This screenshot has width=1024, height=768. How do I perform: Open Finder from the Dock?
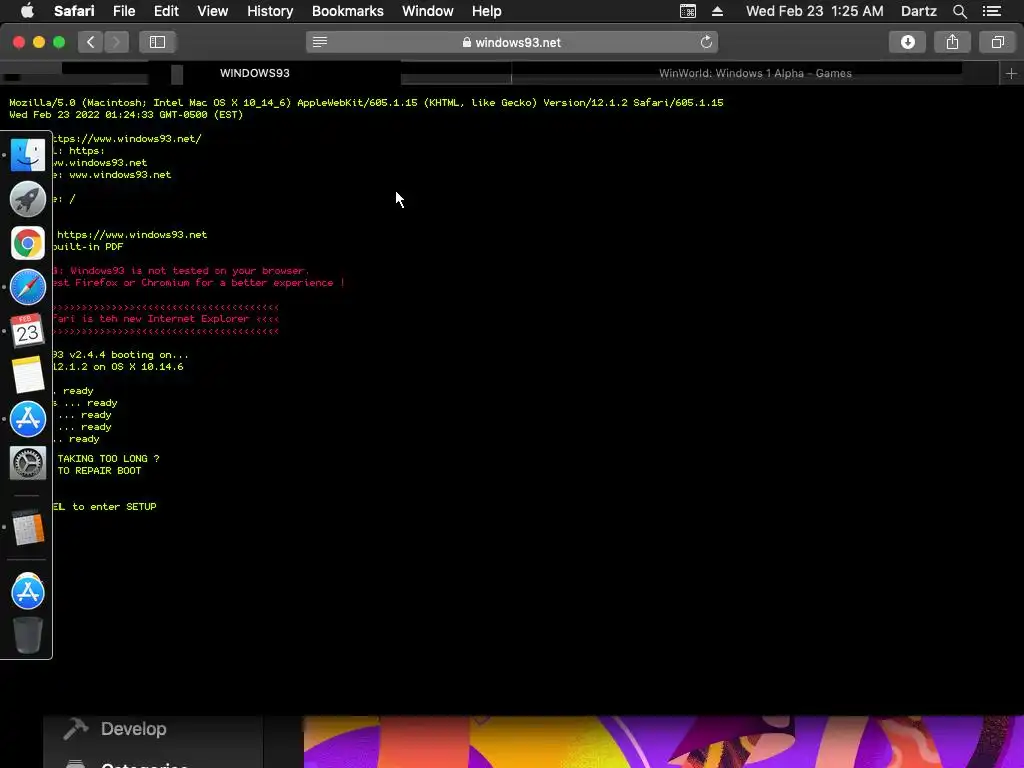(27, 155)
